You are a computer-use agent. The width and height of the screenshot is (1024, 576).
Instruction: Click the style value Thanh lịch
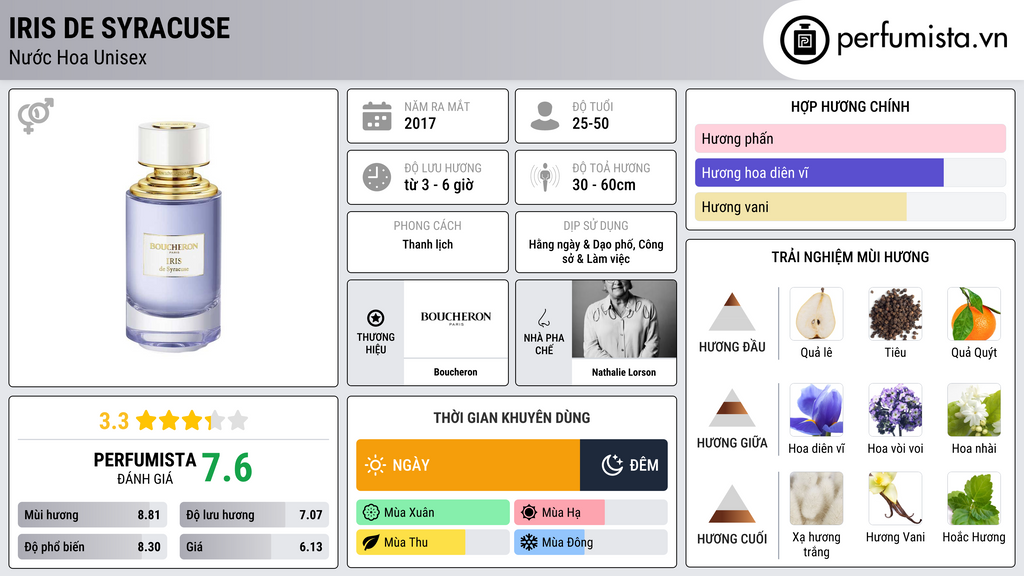(428, 244)
